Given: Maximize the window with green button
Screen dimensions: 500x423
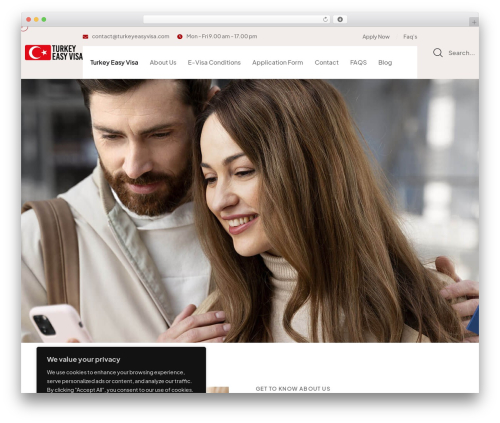Looking at the screenshot, I should (44, 19).
